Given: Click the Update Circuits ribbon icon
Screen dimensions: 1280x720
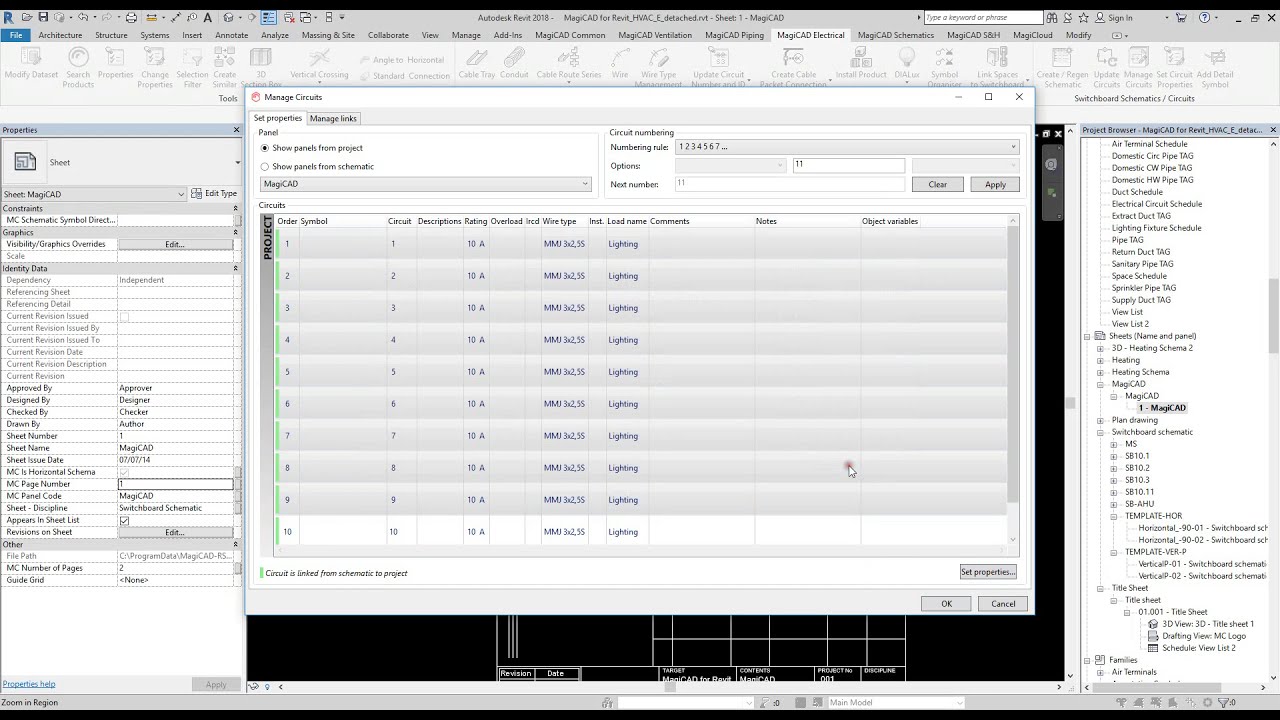Looking at the screenshot, I should tap(1106, 67).
